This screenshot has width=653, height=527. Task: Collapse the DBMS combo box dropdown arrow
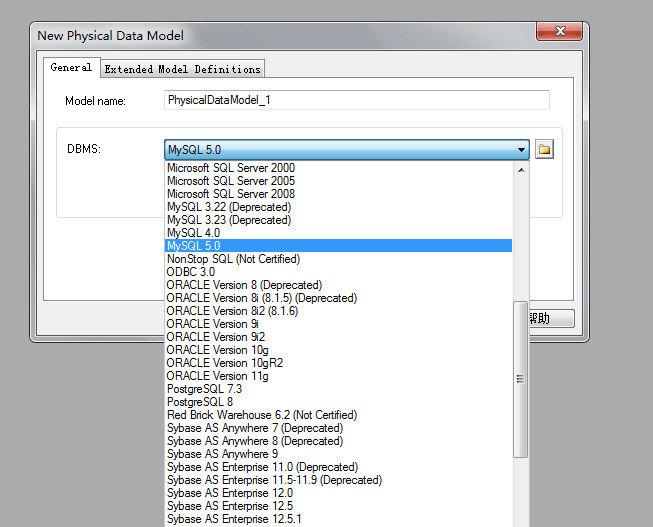coord(521,150)
